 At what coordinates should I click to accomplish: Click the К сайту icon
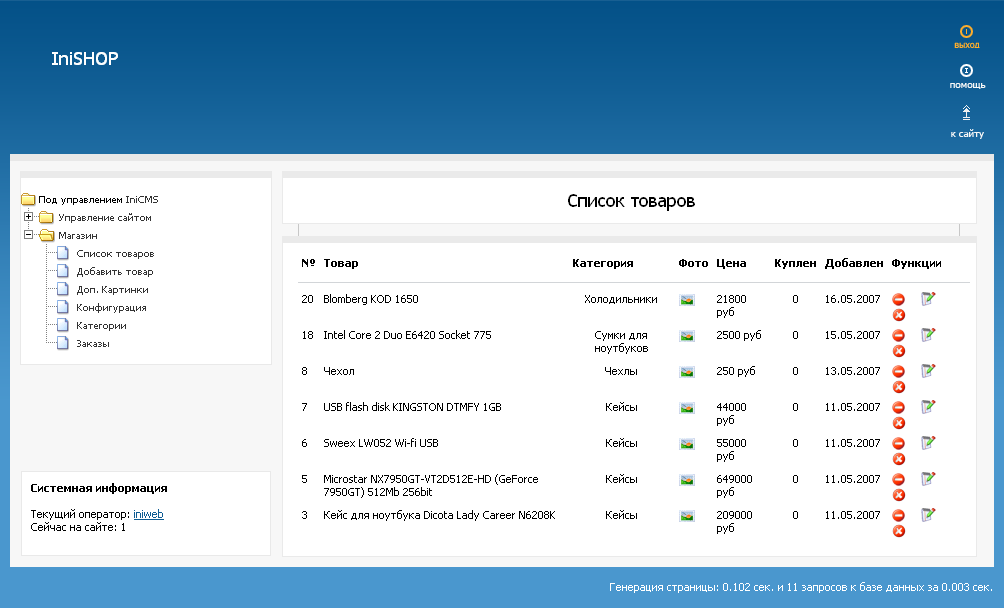966,112
